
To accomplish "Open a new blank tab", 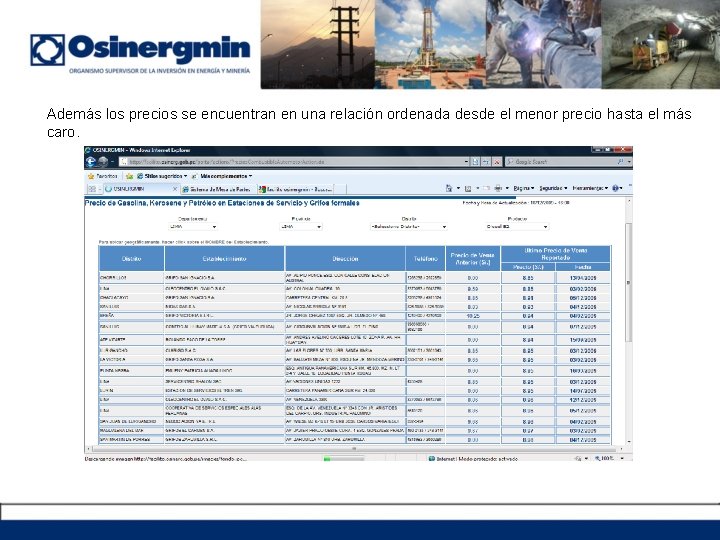I will (340, 189).
